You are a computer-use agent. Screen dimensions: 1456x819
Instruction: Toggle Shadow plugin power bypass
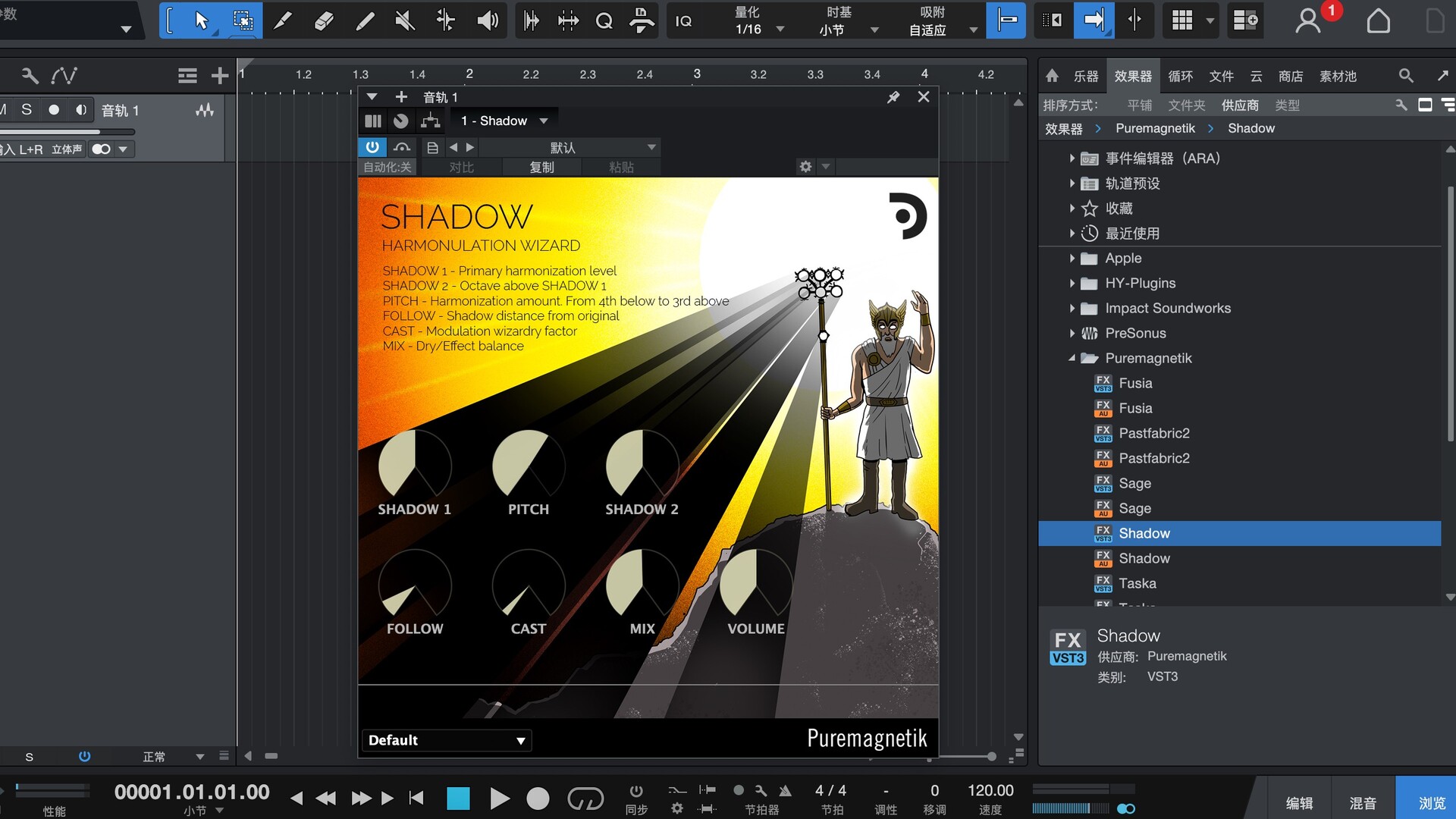(372, 147)
